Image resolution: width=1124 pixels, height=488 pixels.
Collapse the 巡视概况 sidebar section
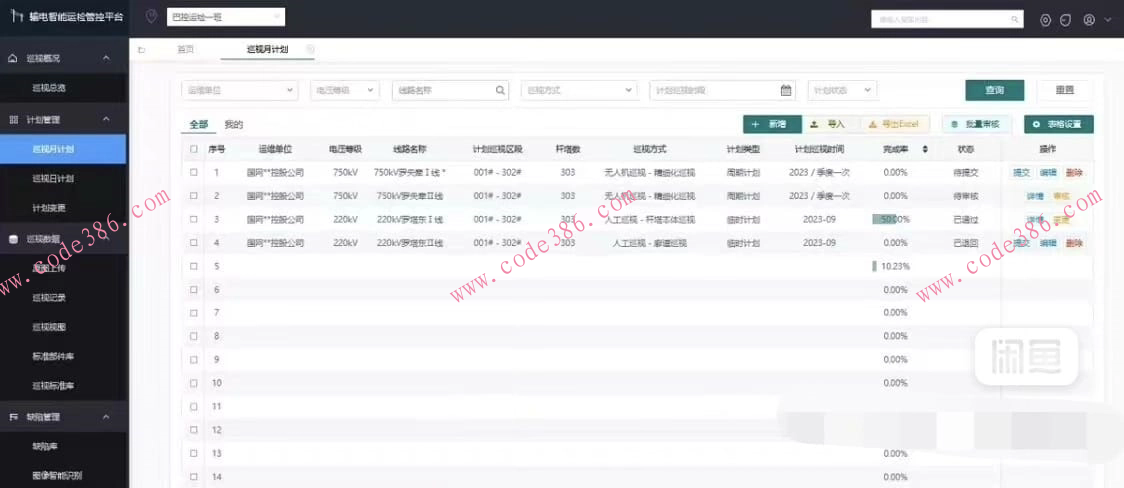coord(106,58)
